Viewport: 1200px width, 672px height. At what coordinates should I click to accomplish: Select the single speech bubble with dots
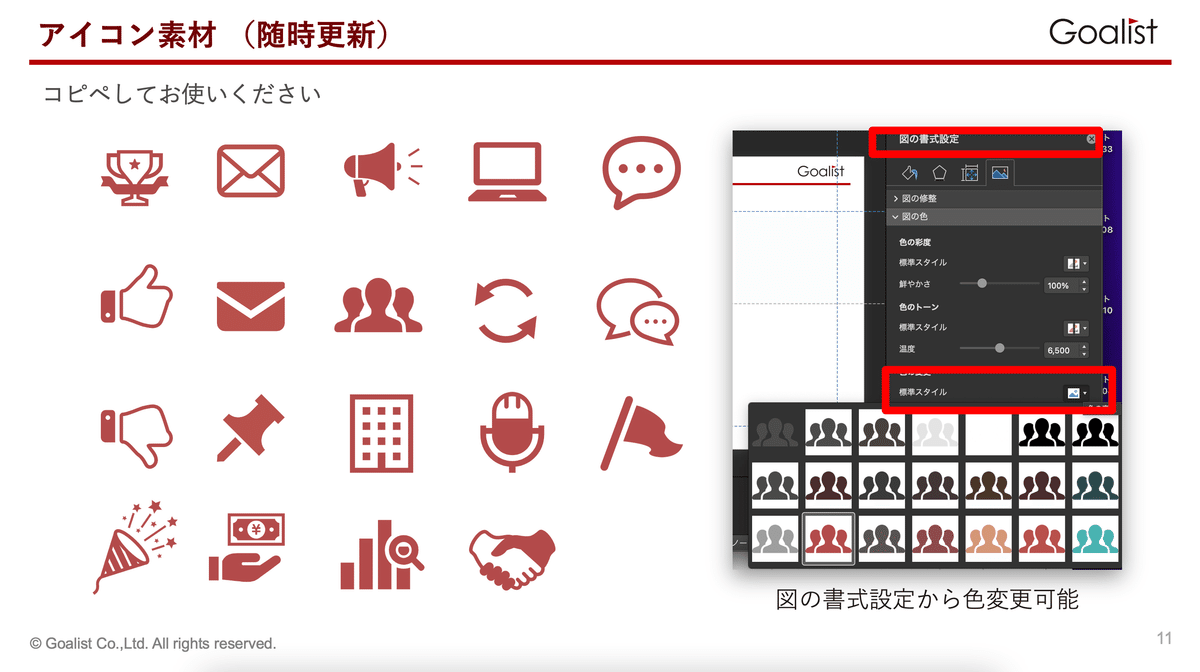click(641, 173)
